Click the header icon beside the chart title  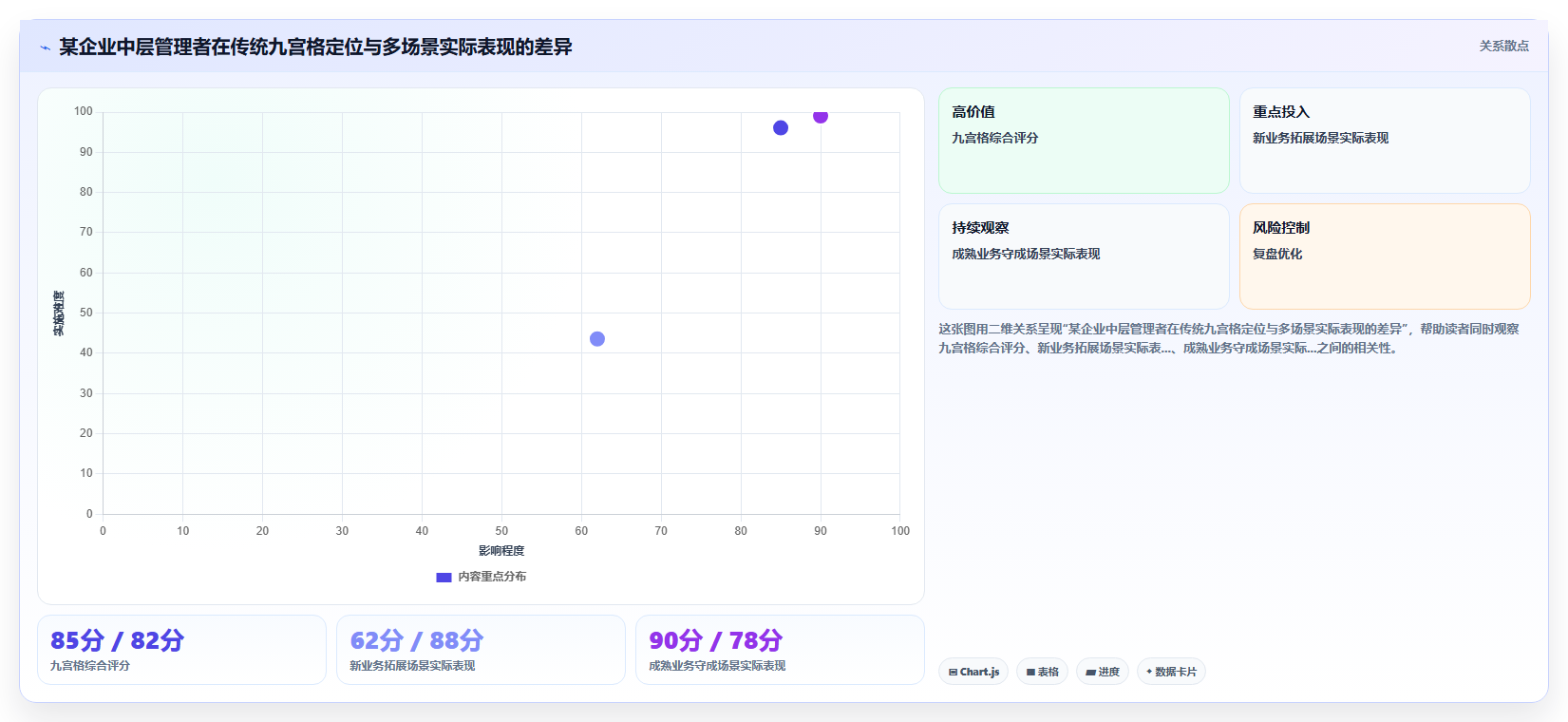(x=45, y=47)
